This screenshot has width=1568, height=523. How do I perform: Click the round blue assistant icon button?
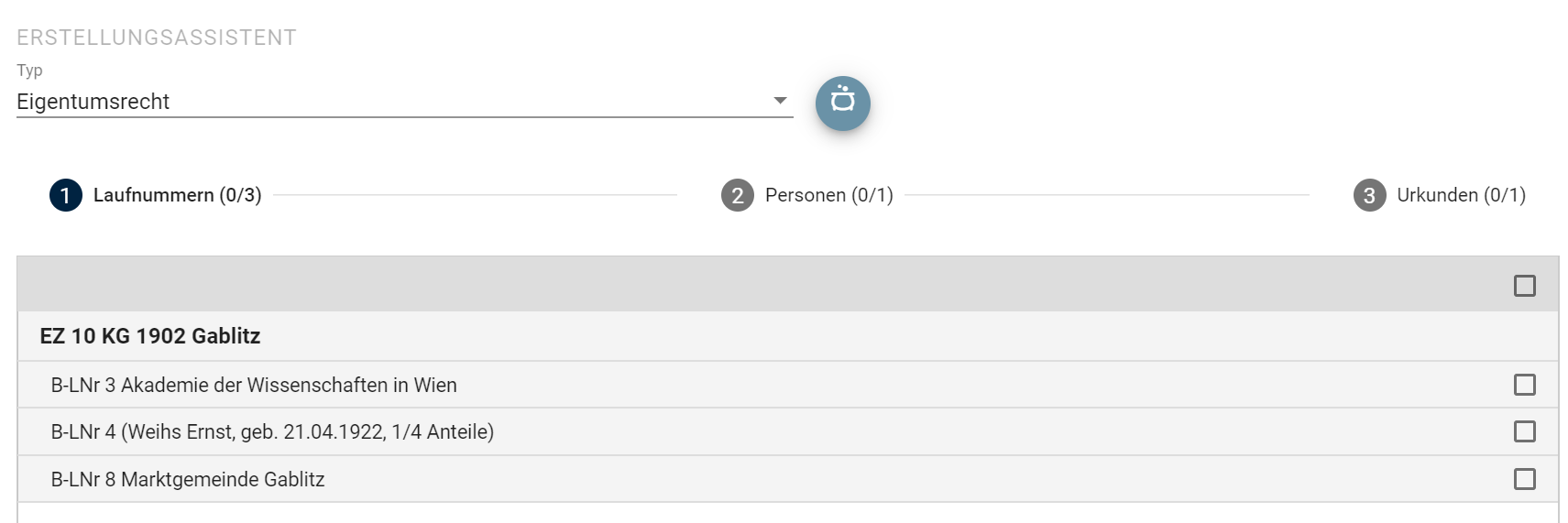842,103
